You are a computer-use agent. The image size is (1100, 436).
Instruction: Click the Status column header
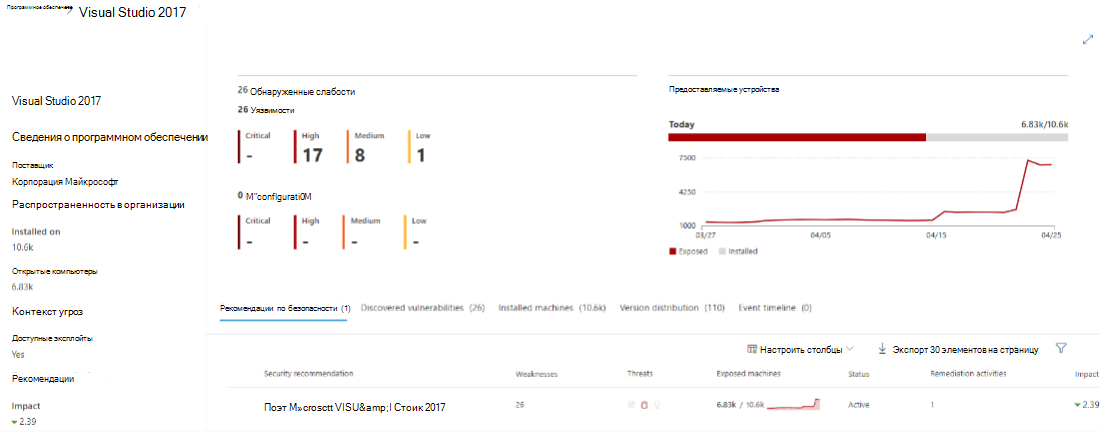859,374
